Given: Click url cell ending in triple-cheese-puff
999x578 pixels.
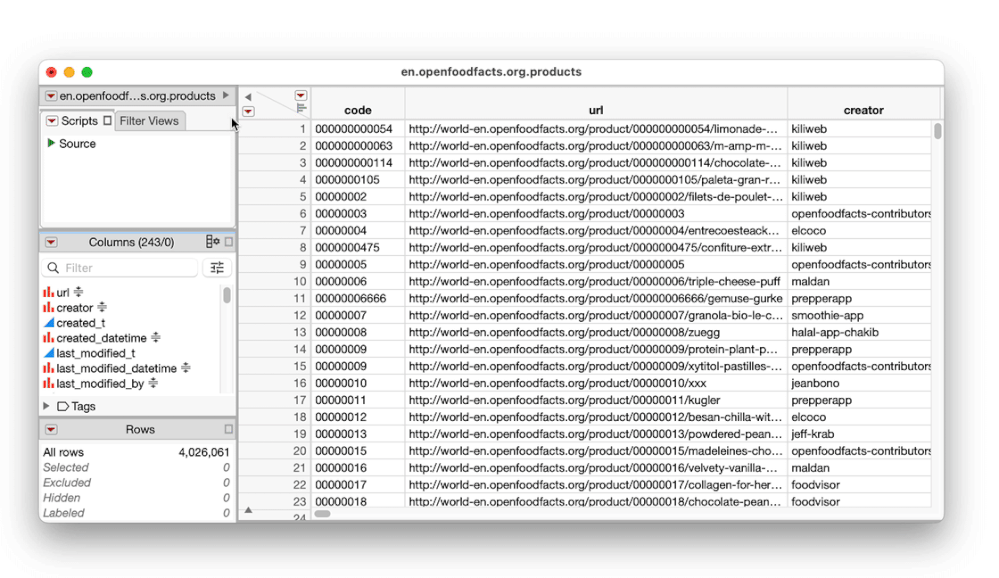Looking at the screenshot, I should (594, 282).
